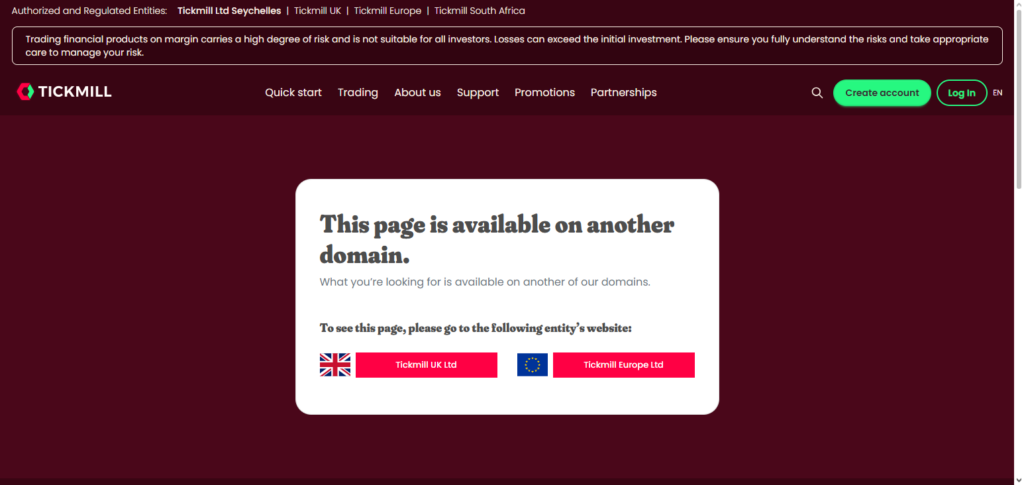Go to the Tickmill Europe Ltd website button
The image size is (1024, 485).
624,365
